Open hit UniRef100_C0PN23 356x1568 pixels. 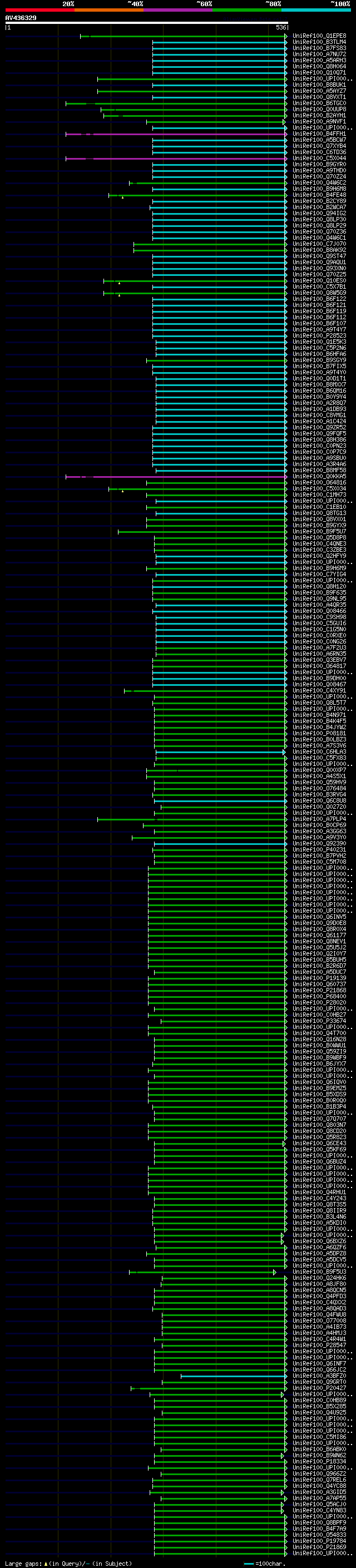pyautogui.click(x=319, y=446)
